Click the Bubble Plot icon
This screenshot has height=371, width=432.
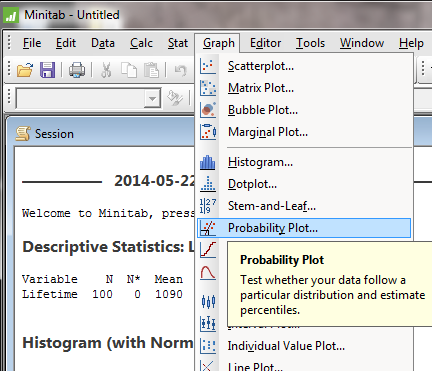(x=208, y=110)
